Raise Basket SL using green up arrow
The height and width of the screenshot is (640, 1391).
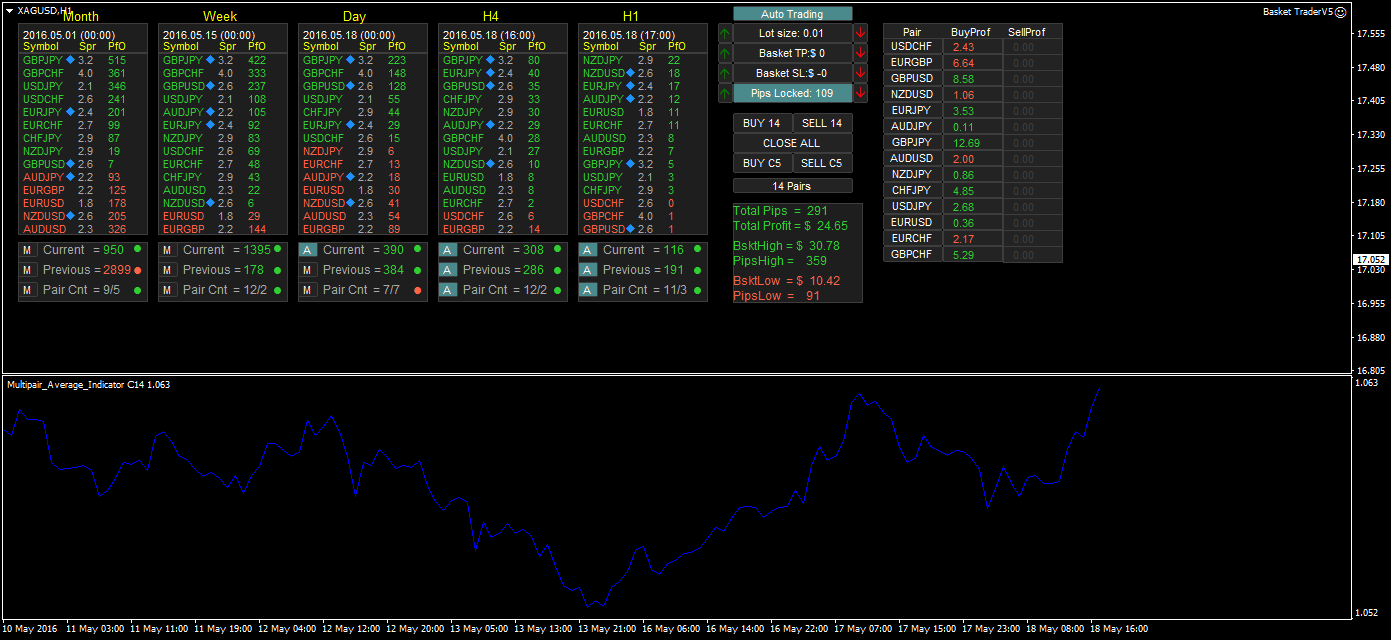725,73
